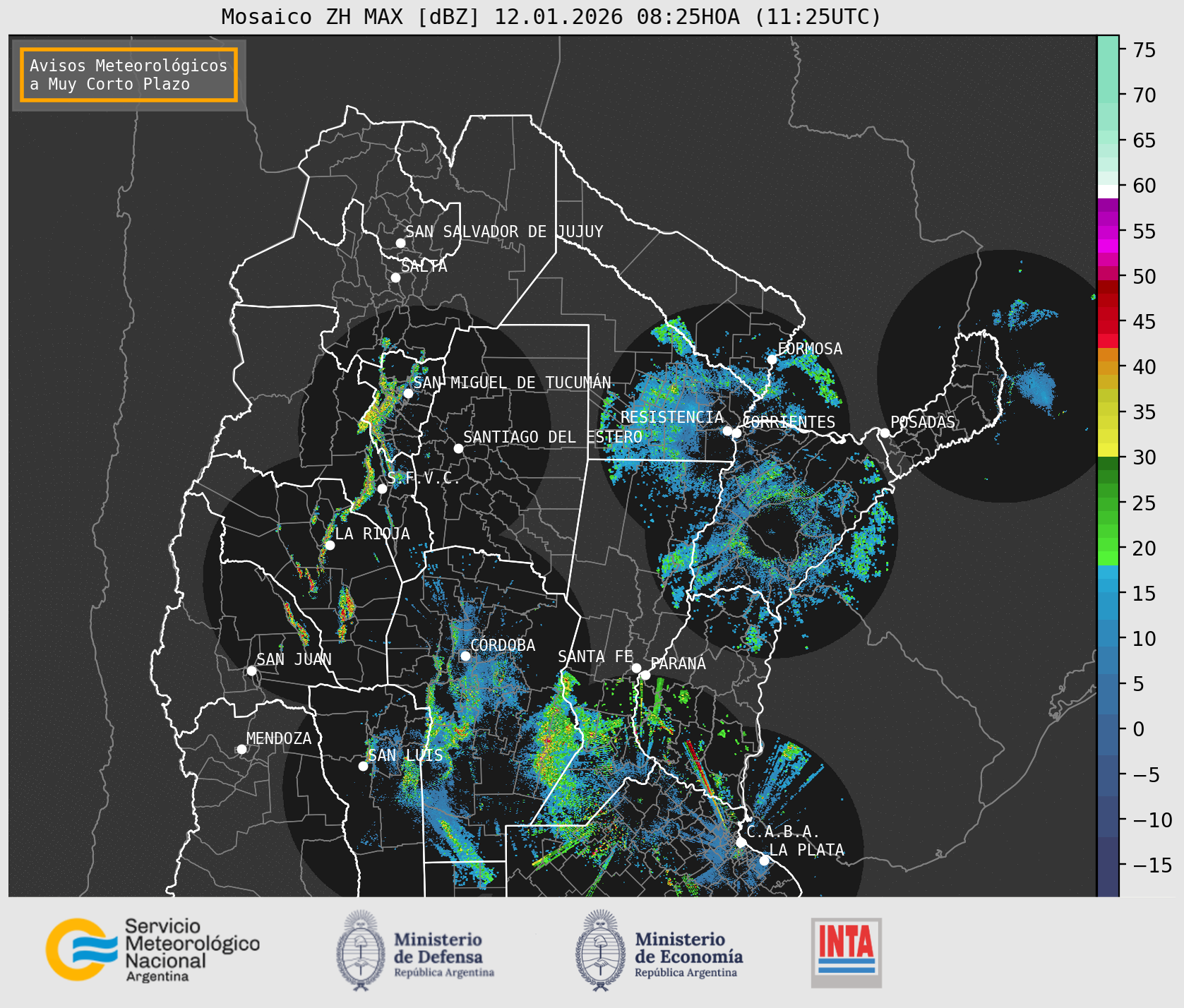The width and height of the screenshot is (1184, 1008).
Task: Select the La Rioja city marker dot
Action: pos(330,545)
